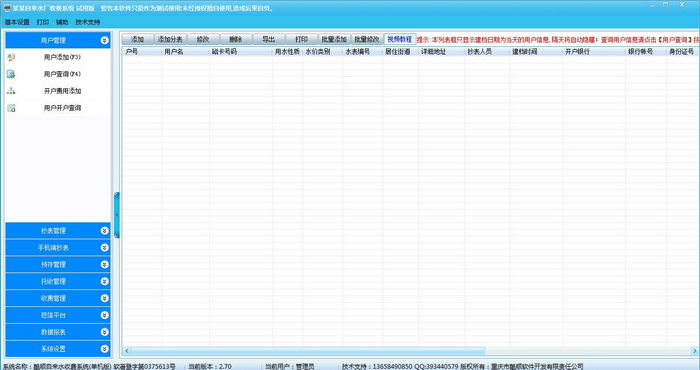Click the 用户添加 sidebar icon

[x=11, y=57]
